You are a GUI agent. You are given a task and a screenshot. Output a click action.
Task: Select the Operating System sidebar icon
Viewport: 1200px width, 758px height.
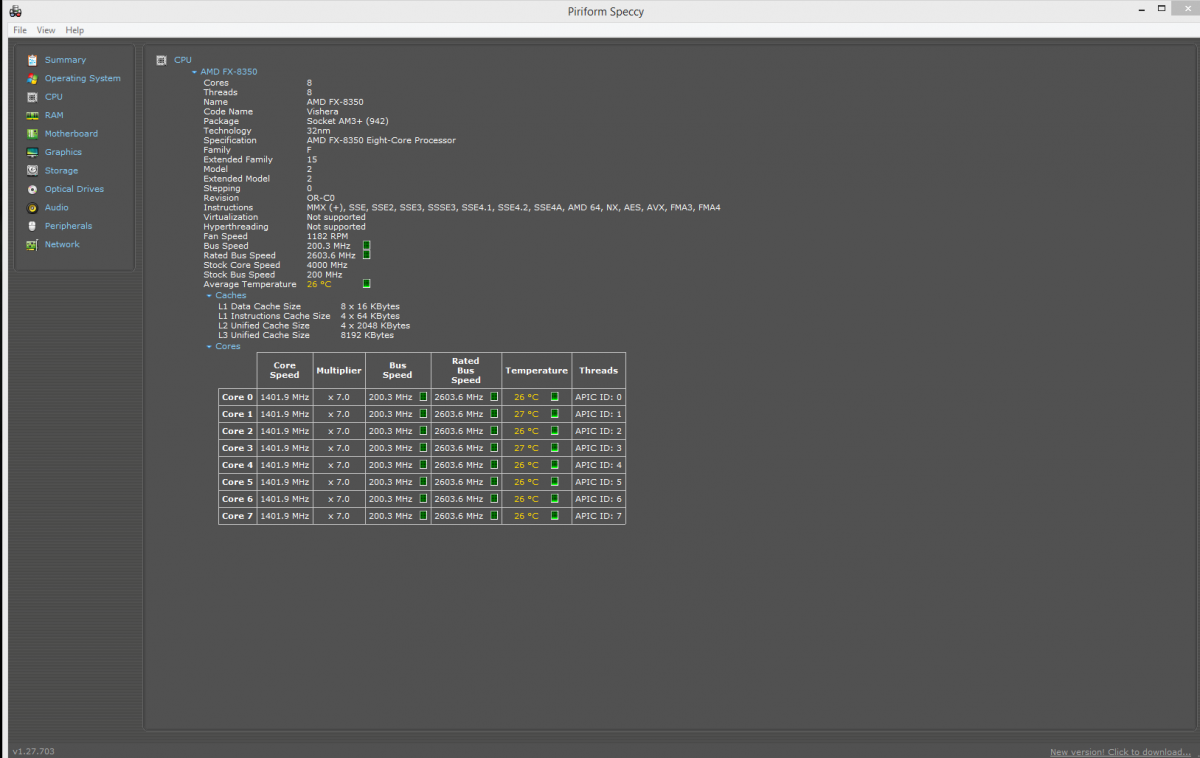pos(33,78)
